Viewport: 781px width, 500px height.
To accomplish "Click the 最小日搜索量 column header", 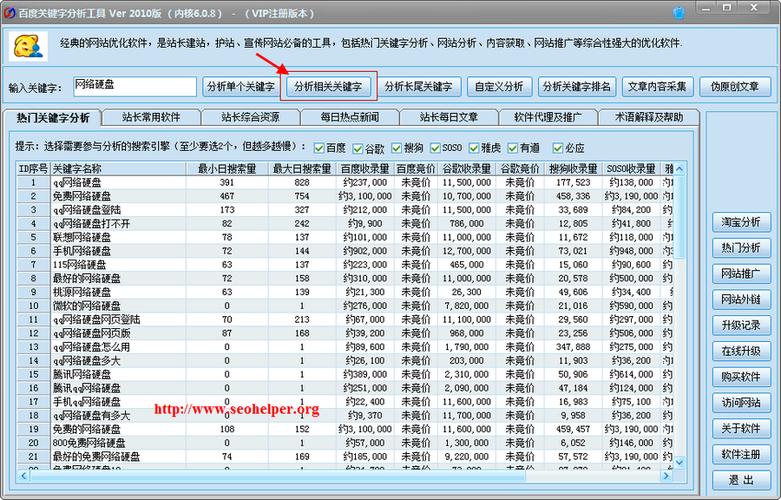I will click(x=227, y=169).
